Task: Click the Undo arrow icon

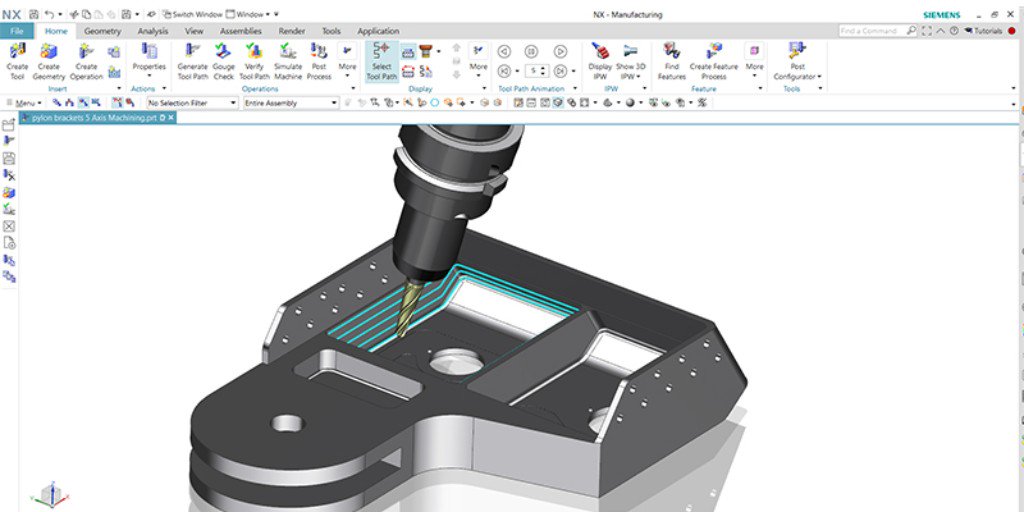Action: coord(50,14)
